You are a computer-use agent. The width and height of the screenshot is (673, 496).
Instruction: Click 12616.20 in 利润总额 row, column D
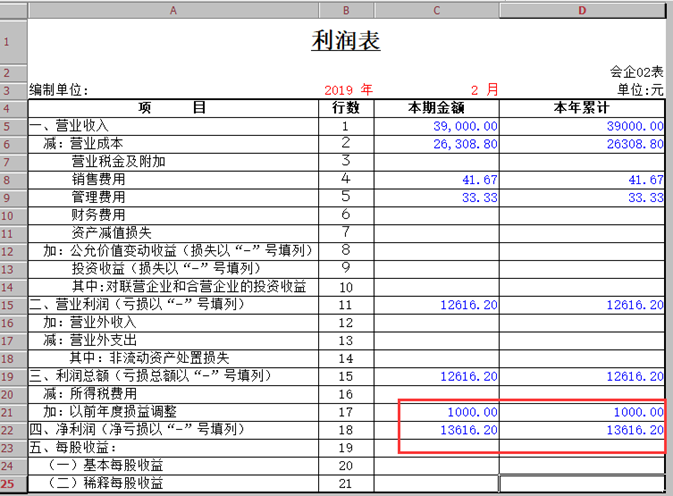click(x=635, y=377)
